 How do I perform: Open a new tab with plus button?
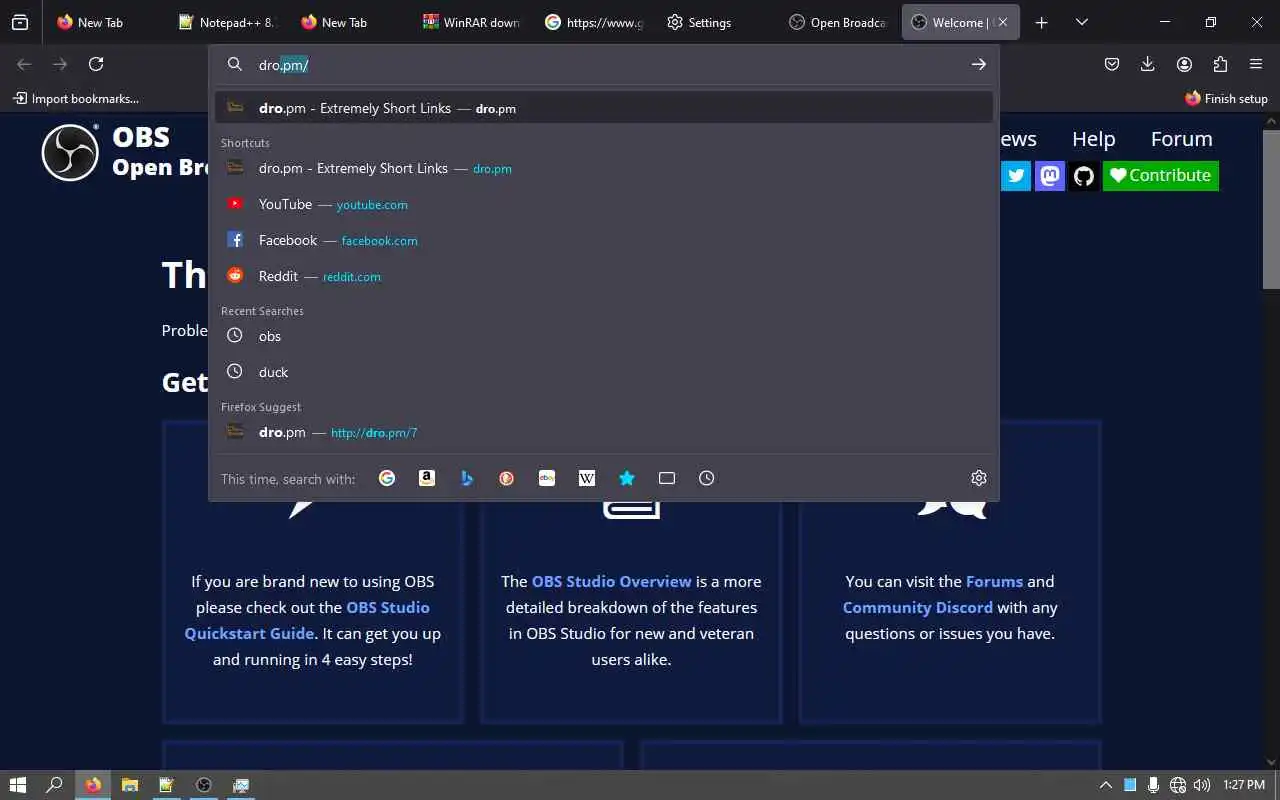click(1042, 22)
